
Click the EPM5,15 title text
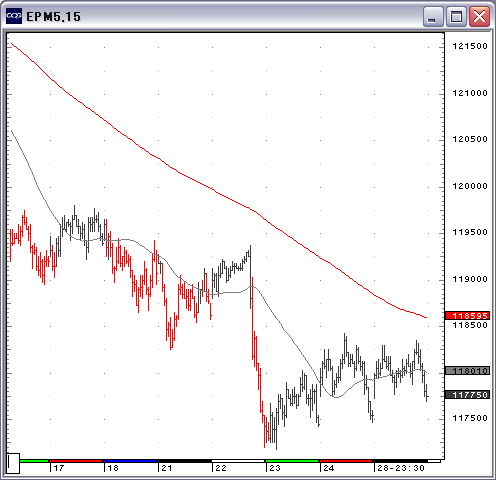[53, 17]
